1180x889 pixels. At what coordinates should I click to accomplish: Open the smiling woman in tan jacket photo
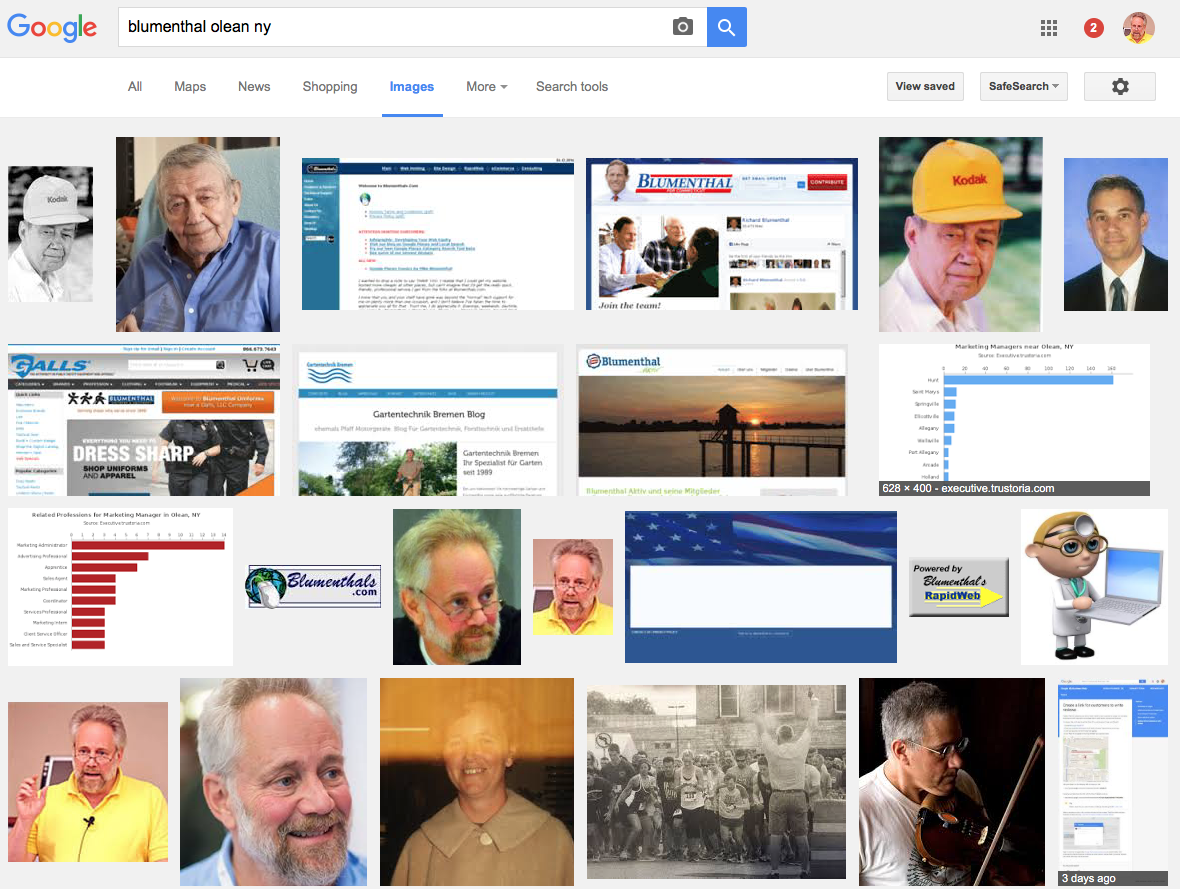click(477, 782)
